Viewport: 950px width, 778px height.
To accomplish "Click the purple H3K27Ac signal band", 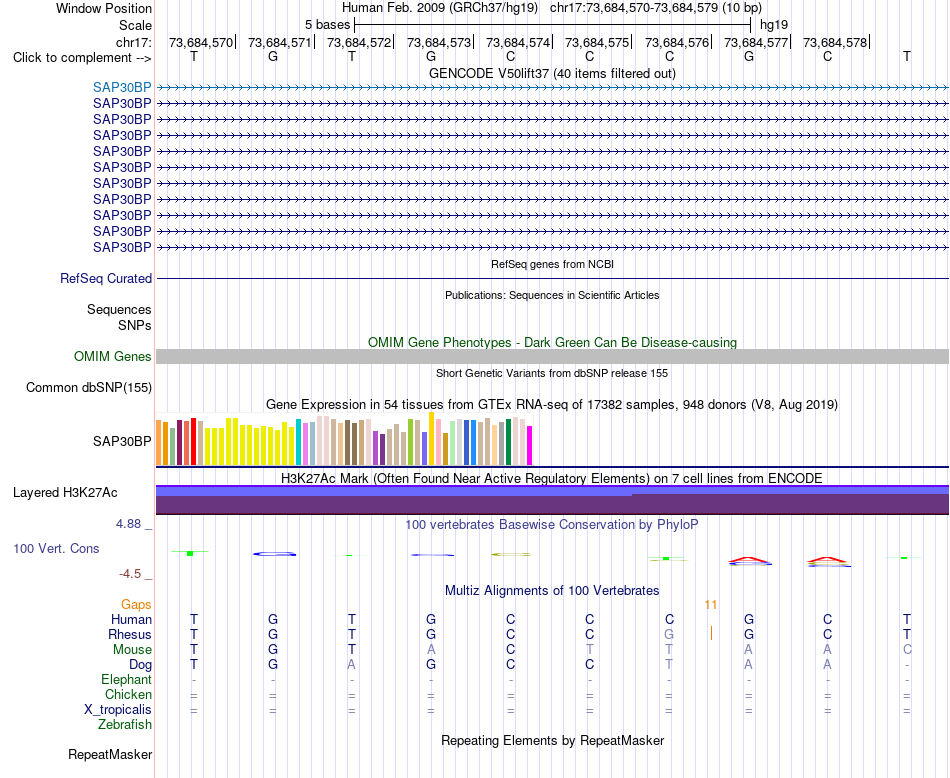I will [x=552, y=500].
